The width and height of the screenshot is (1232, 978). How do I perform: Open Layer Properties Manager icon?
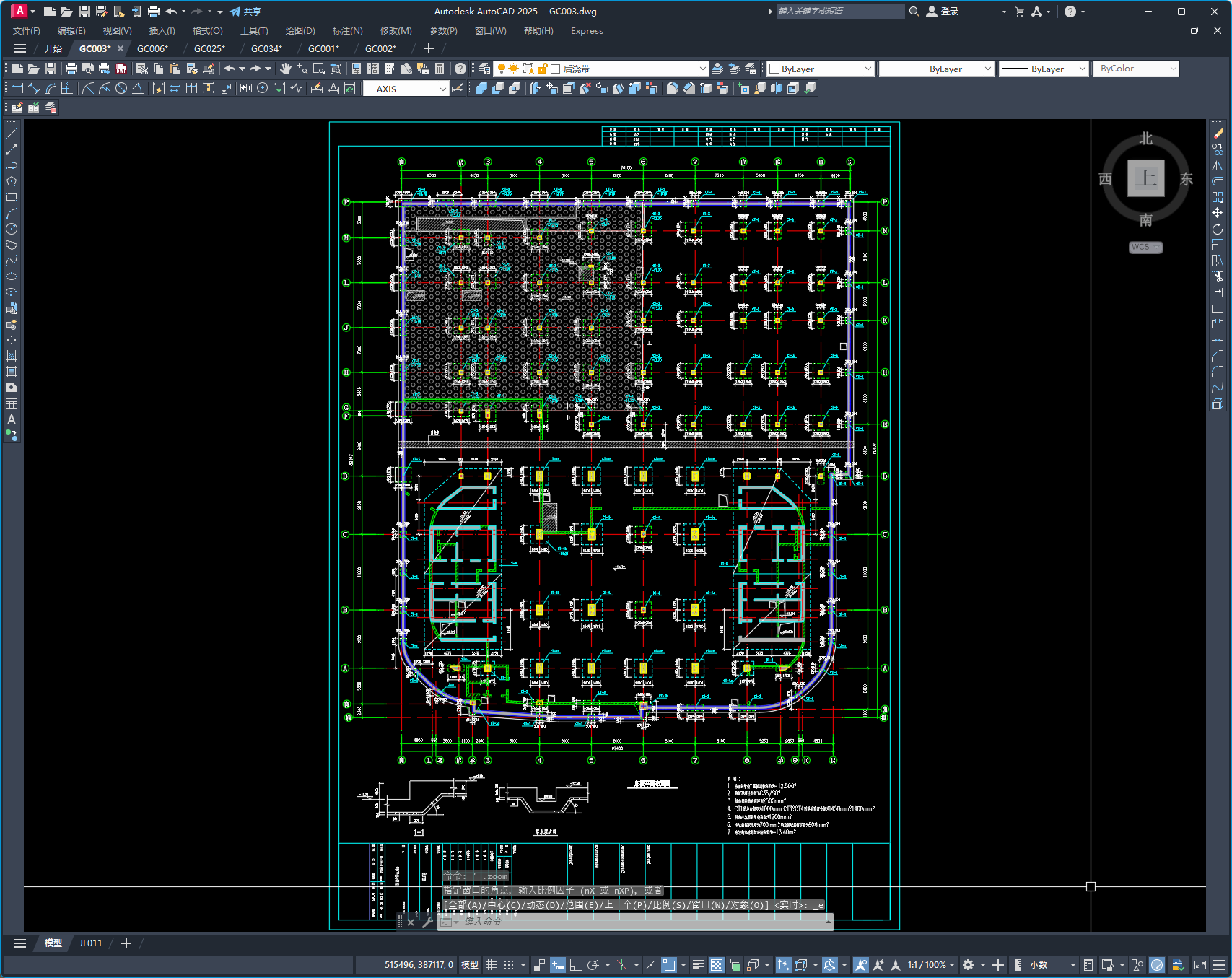pyautogui.click(x=484, y=69)
